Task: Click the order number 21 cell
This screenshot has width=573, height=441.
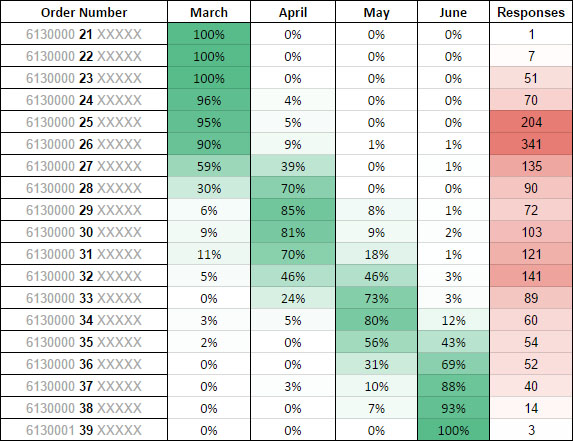Action: 84,34
